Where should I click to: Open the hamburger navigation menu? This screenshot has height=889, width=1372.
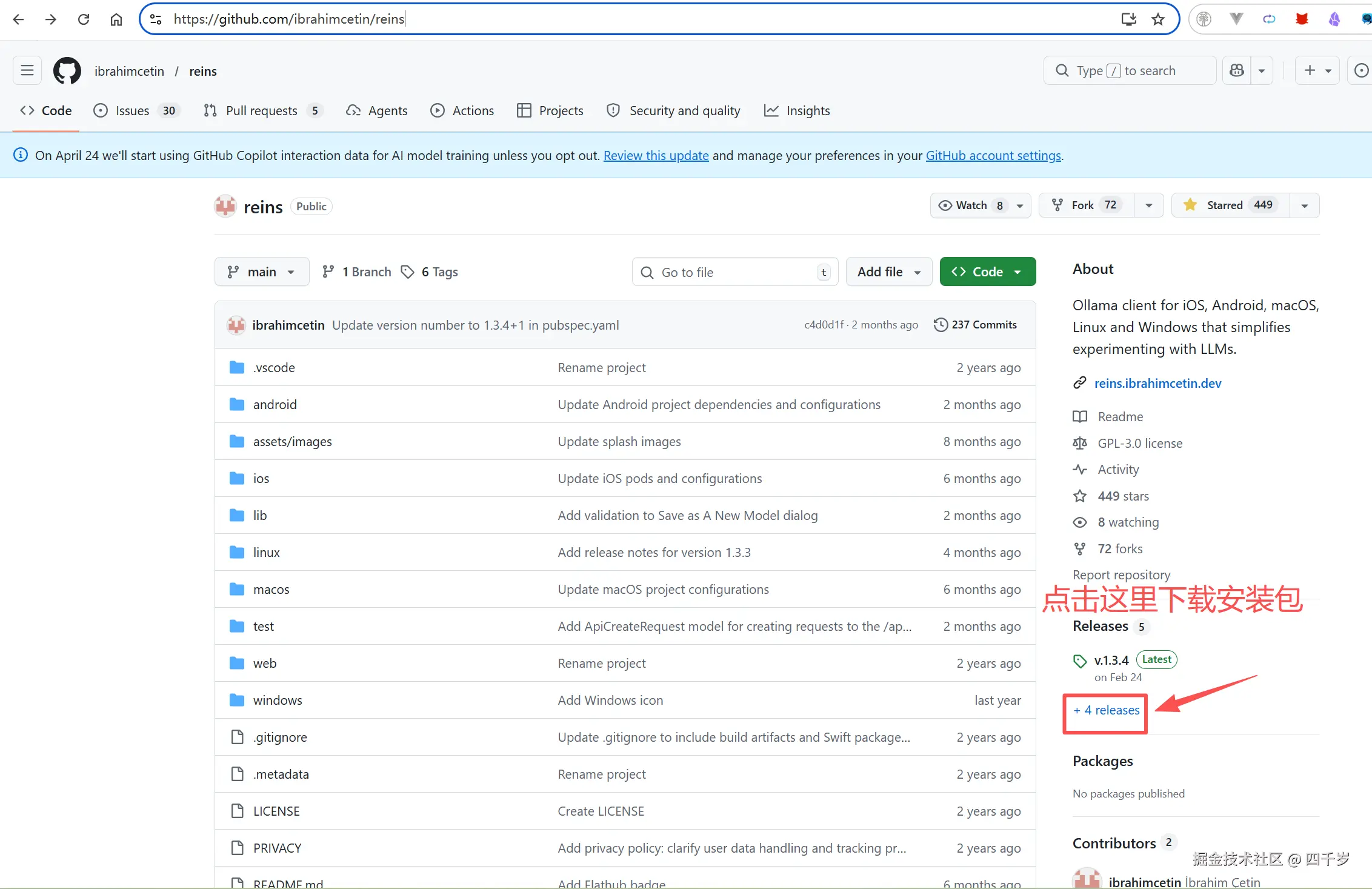pos(27,71)
